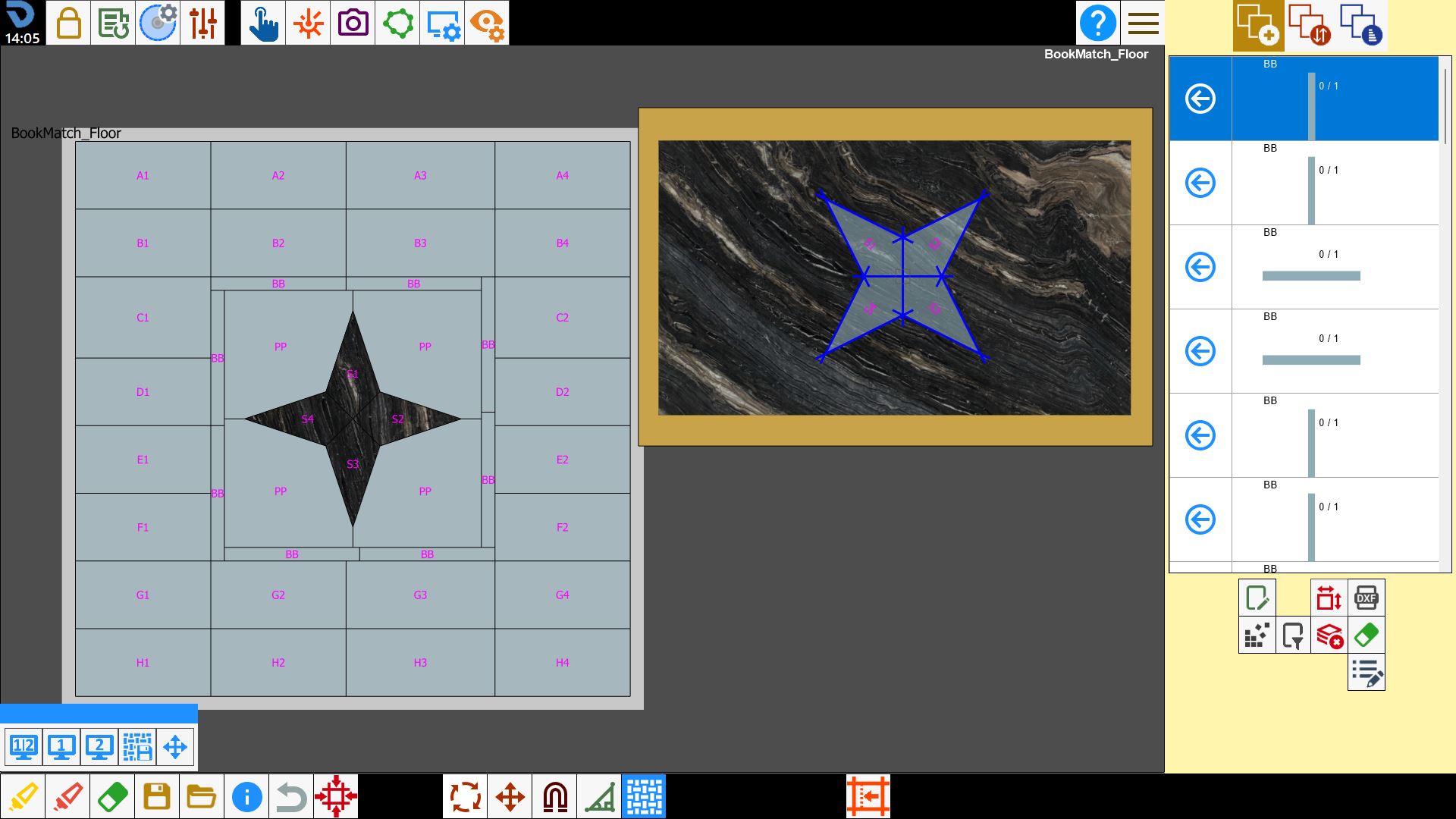
Task: Open the hamburger menu
Action: tap(1142, 23)
